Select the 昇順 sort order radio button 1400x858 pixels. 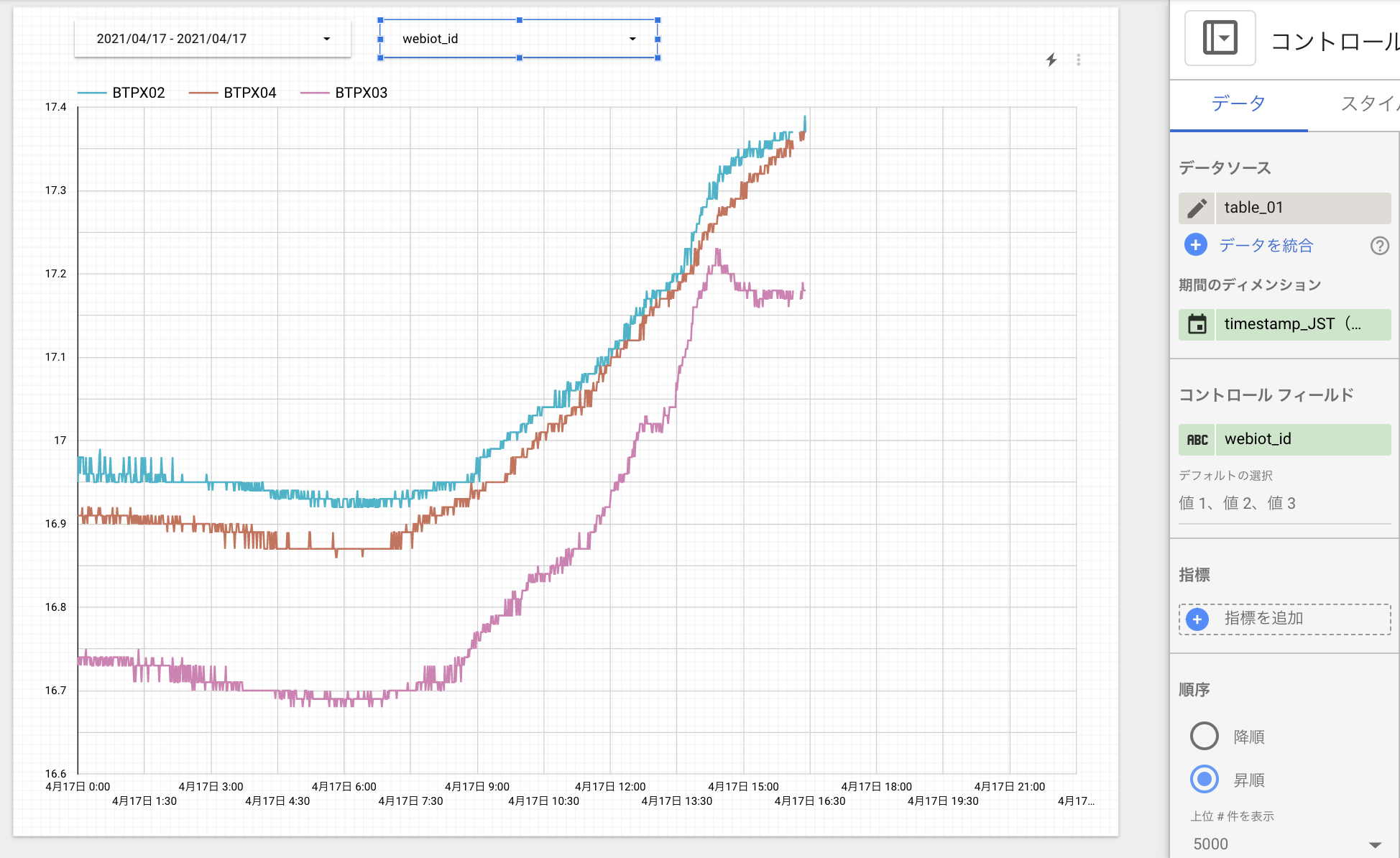[1204, 780]
